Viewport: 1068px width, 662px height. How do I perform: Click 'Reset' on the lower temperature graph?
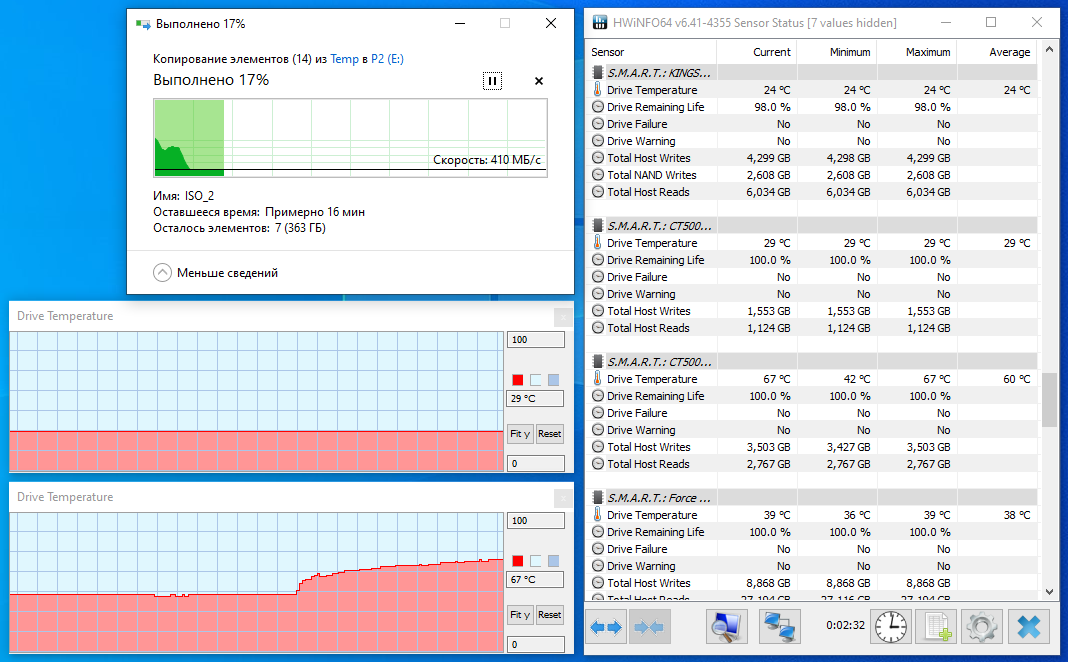coord(549,615)
